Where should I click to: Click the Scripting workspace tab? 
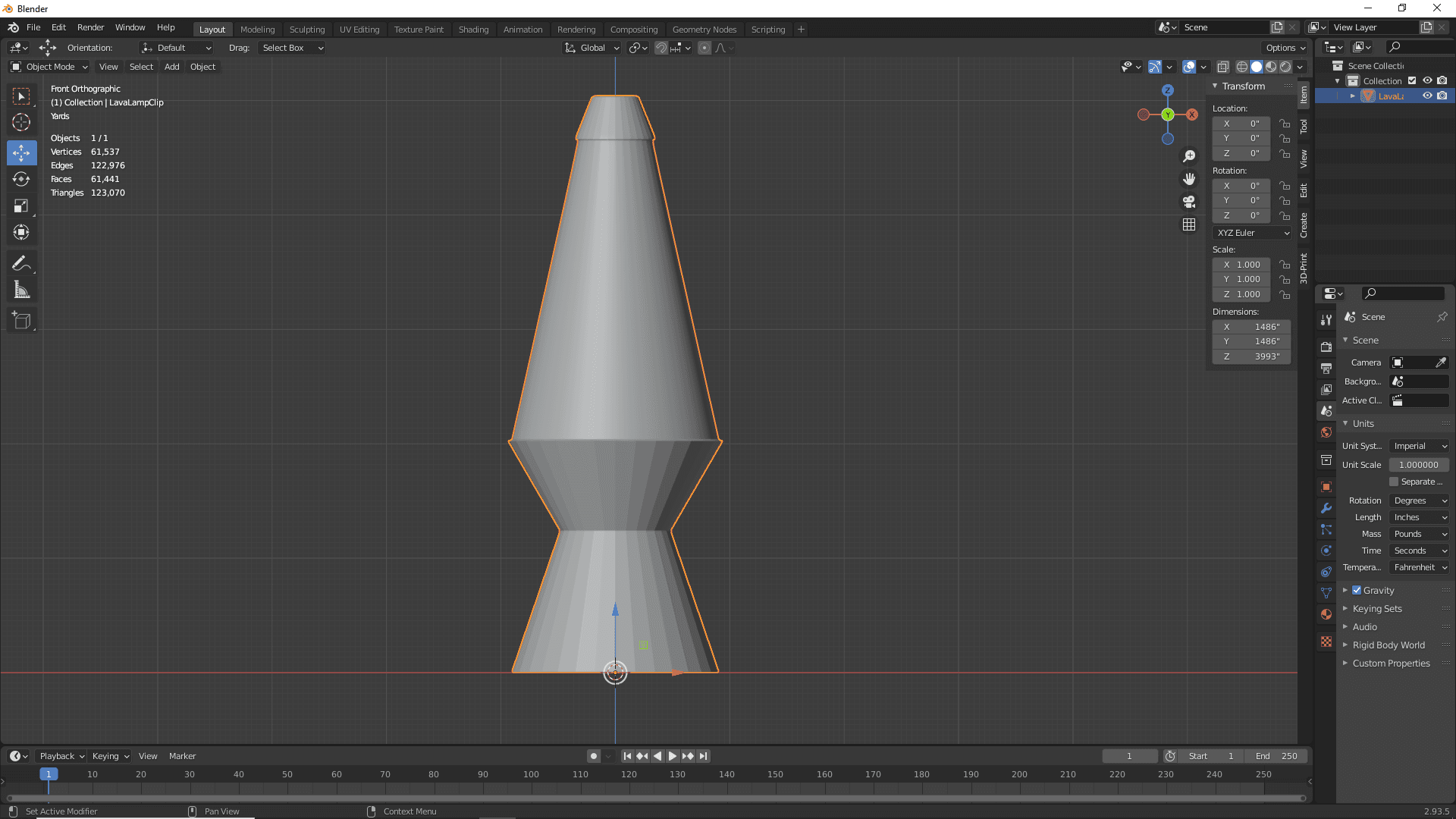768,29
